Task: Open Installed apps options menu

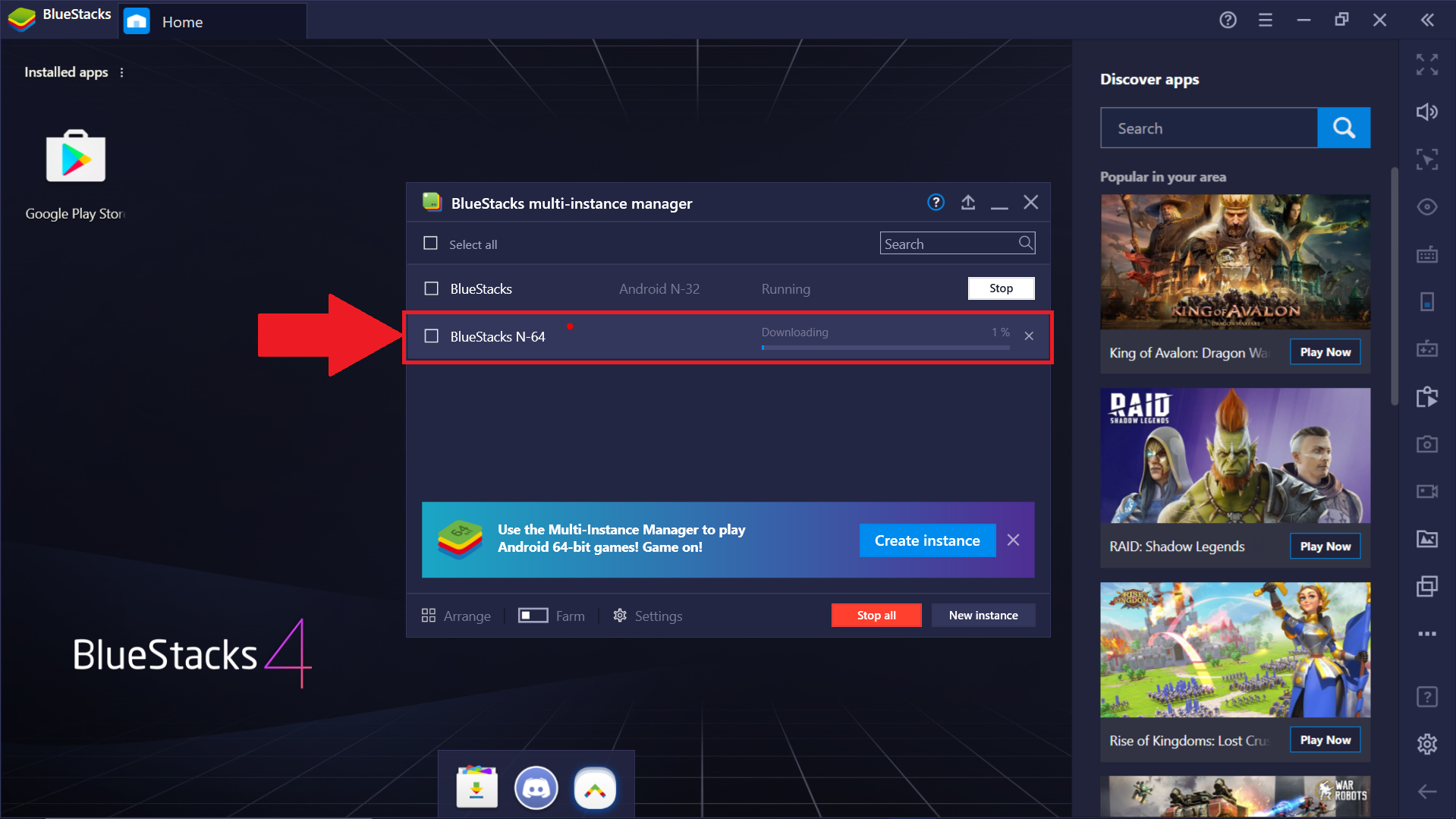Action: tap(121, 72)
